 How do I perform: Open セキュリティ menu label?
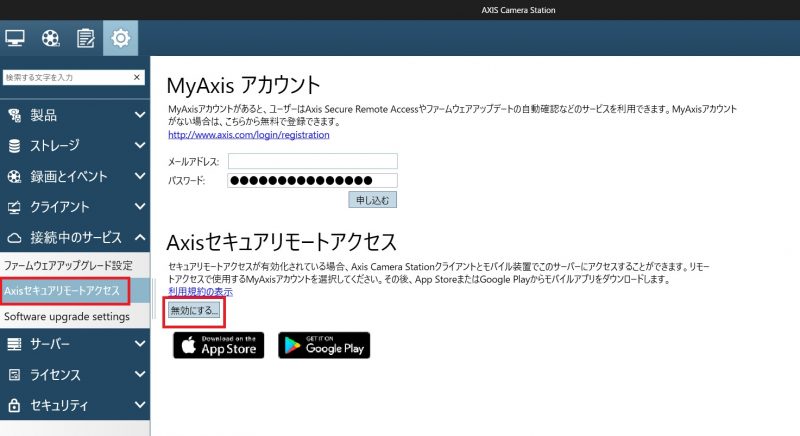[x=59, y=405]
